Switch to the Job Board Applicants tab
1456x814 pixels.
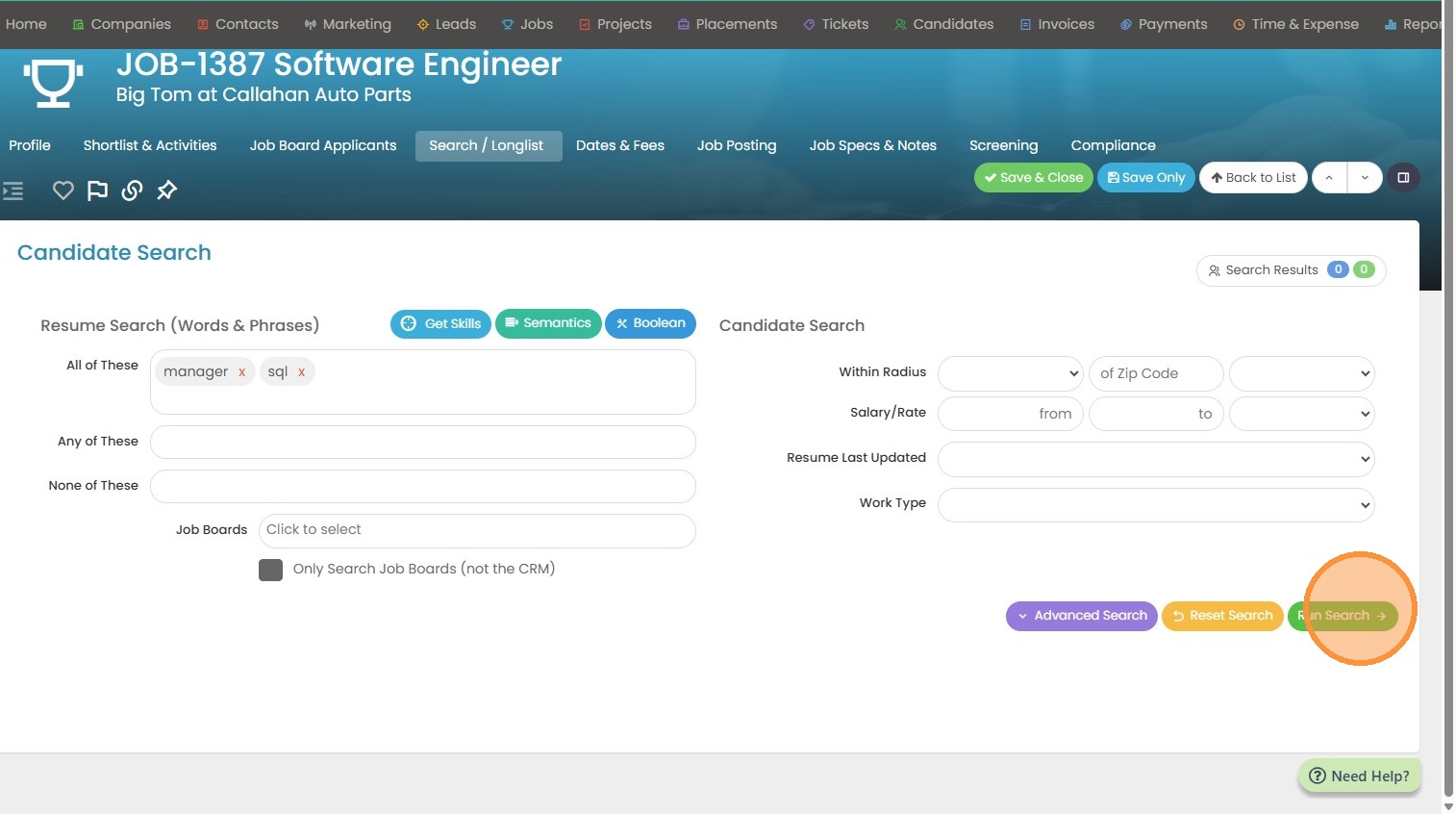323,145
